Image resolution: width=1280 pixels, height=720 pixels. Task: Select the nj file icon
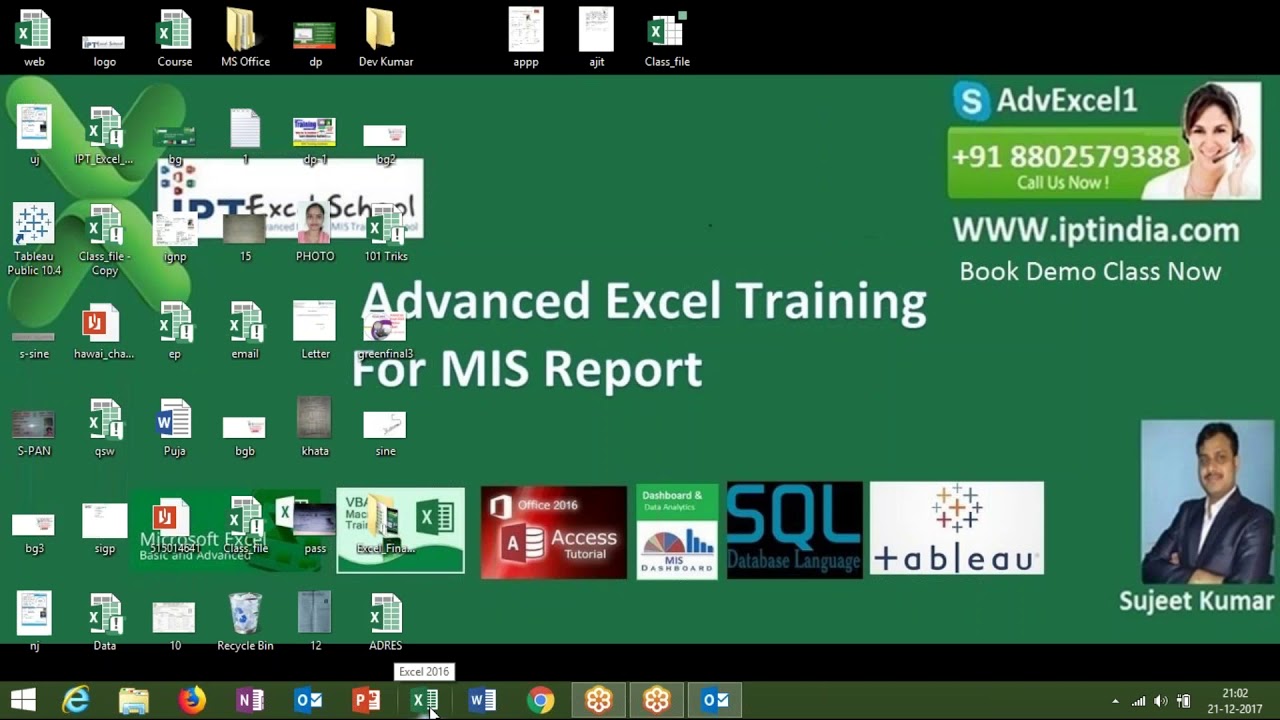(34, 622)
